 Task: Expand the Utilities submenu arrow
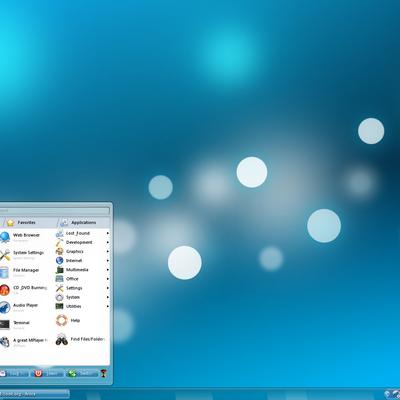108,306
